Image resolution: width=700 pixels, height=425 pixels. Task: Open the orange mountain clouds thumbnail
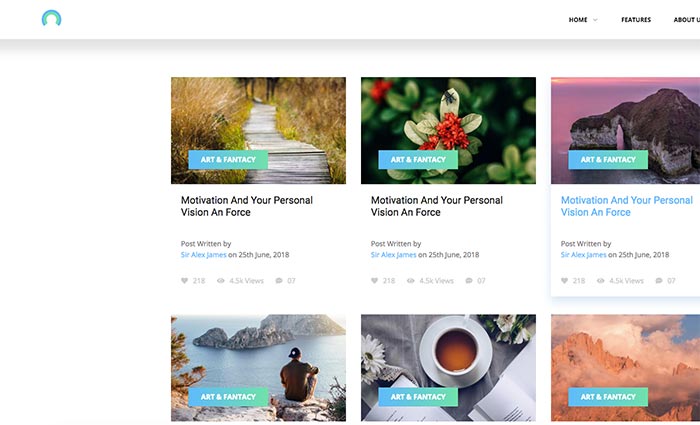coord(625,368)
